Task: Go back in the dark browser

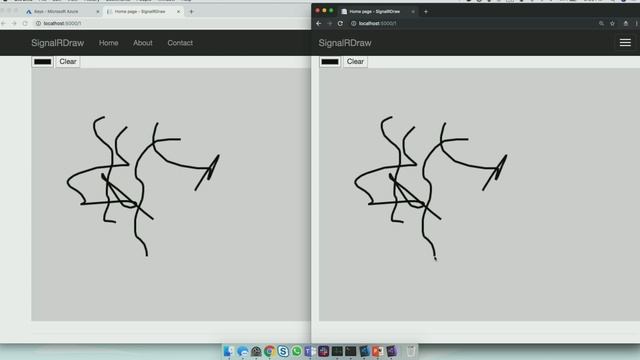Action: tap(318, 24)
